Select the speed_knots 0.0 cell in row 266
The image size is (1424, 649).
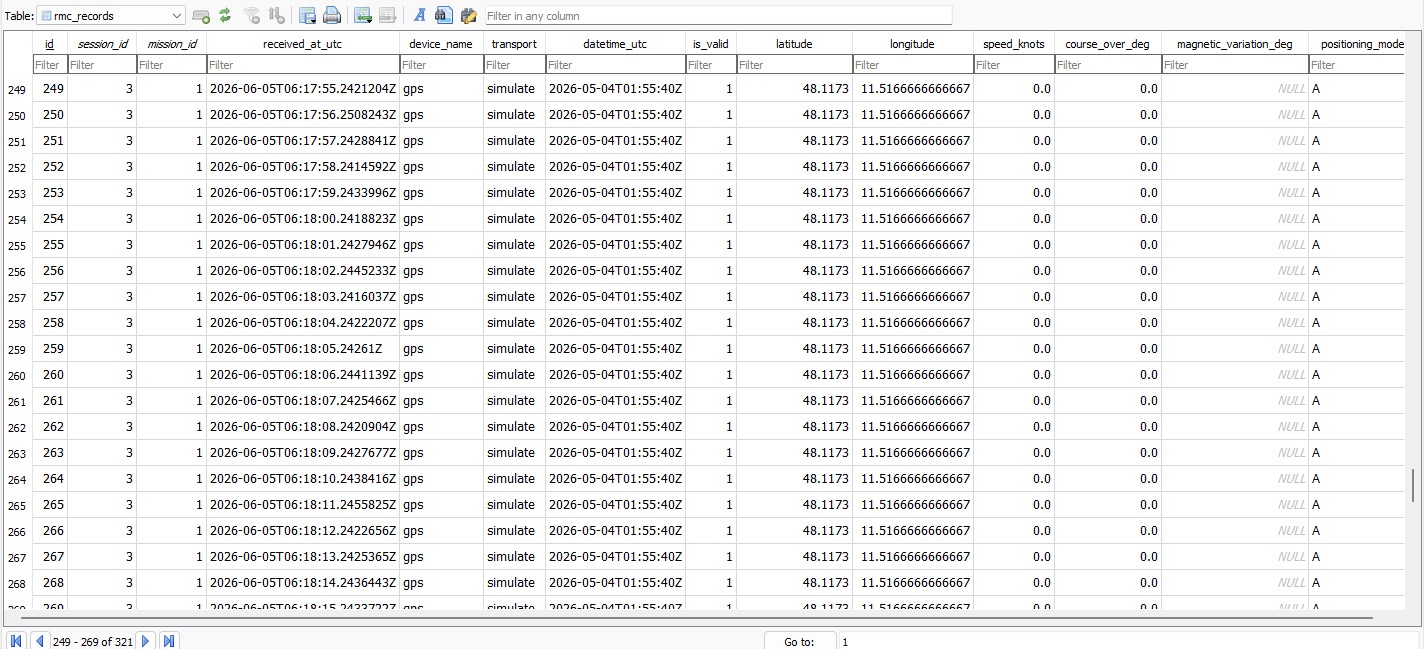point(1014,531)
